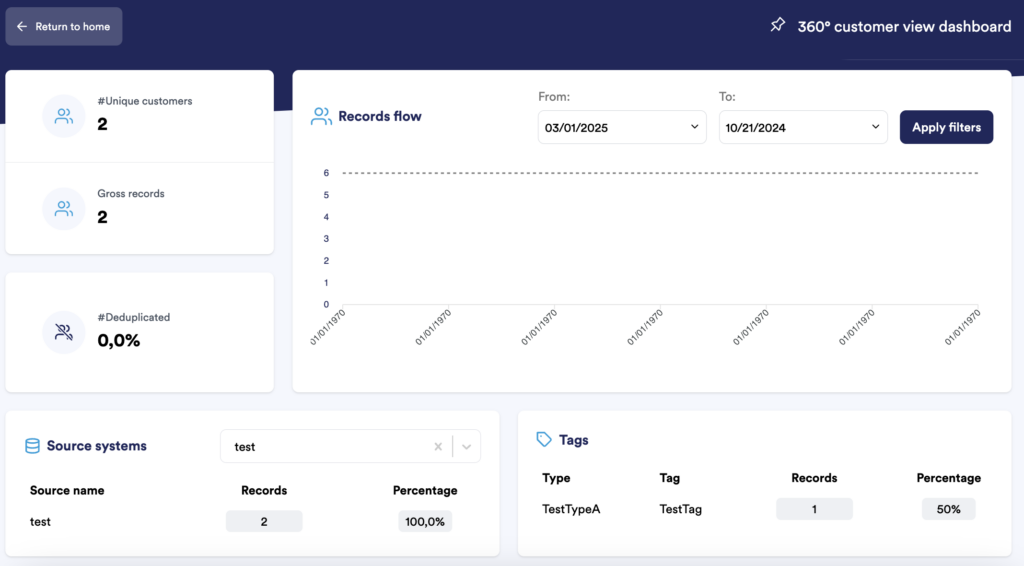Click the Source systems heading
This screenshot has height=566, width=1024.
[x=97, y=446]
